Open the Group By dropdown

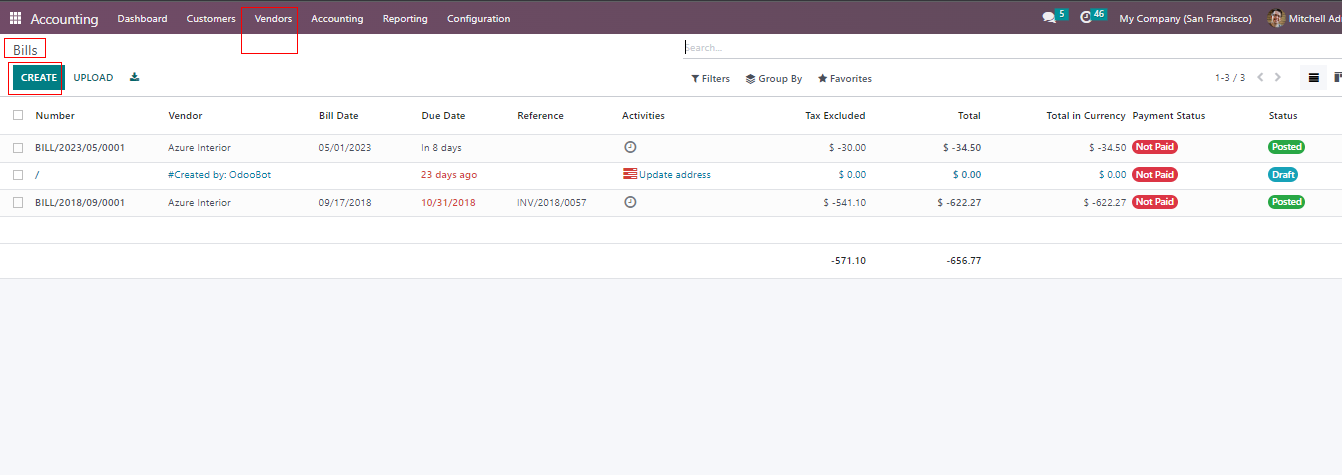click(774, 79)
